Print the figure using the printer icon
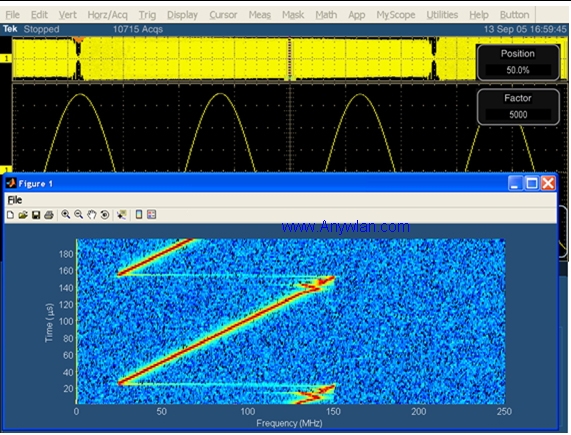This screenshot has width=571, height=435. [49, 215]
